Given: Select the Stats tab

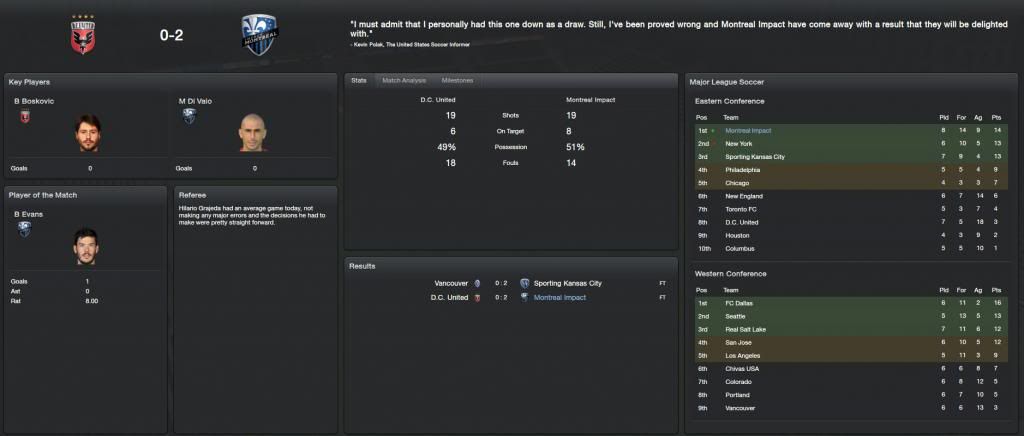Looking at the screenshot, I should (358, 79).
